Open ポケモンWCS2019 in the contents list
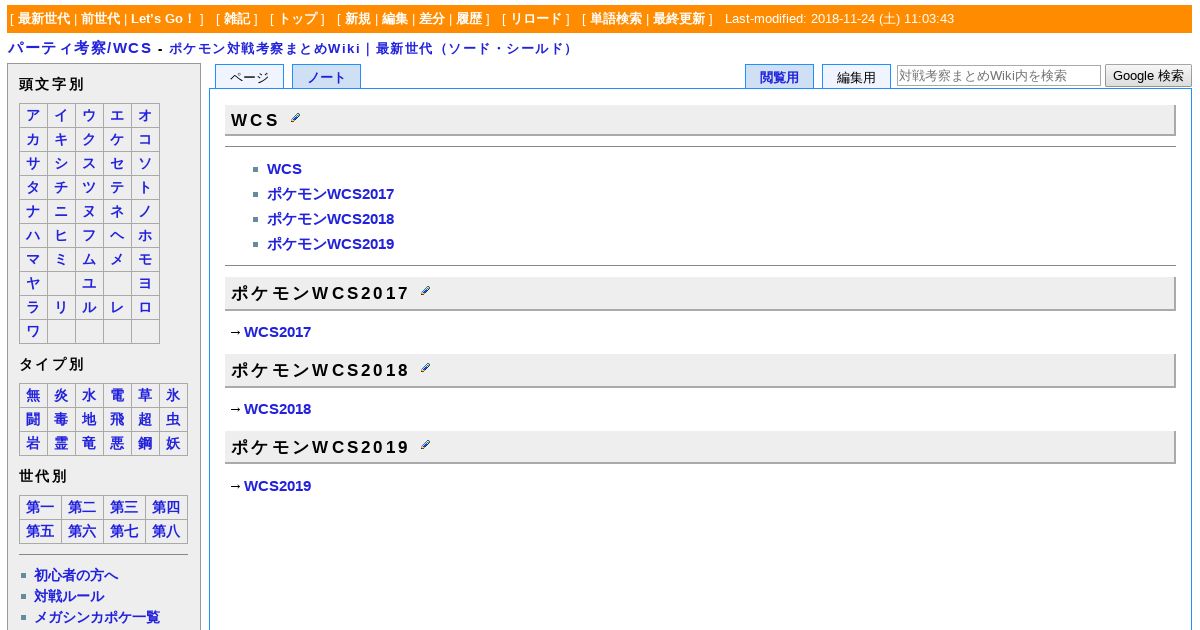1200x630 pixels. tap(330, 244)
